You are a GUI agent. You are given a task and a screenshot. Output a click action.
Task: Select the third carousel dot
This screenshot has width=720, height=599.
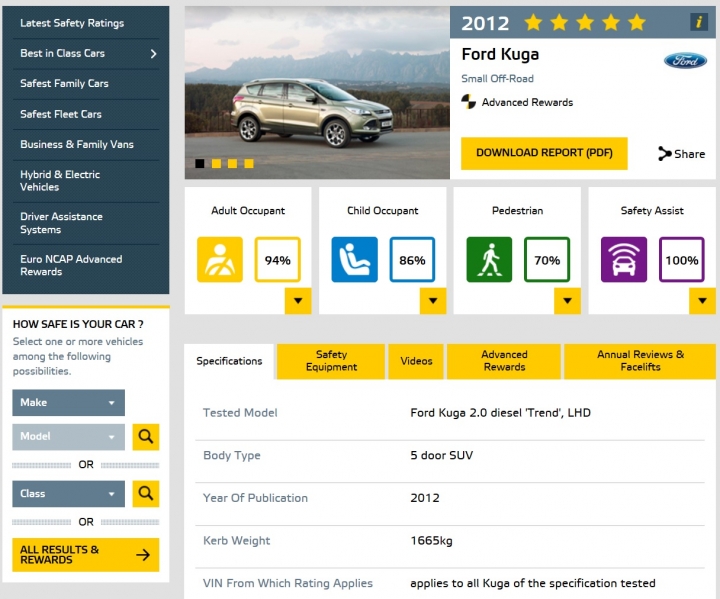tap(232, 164)
